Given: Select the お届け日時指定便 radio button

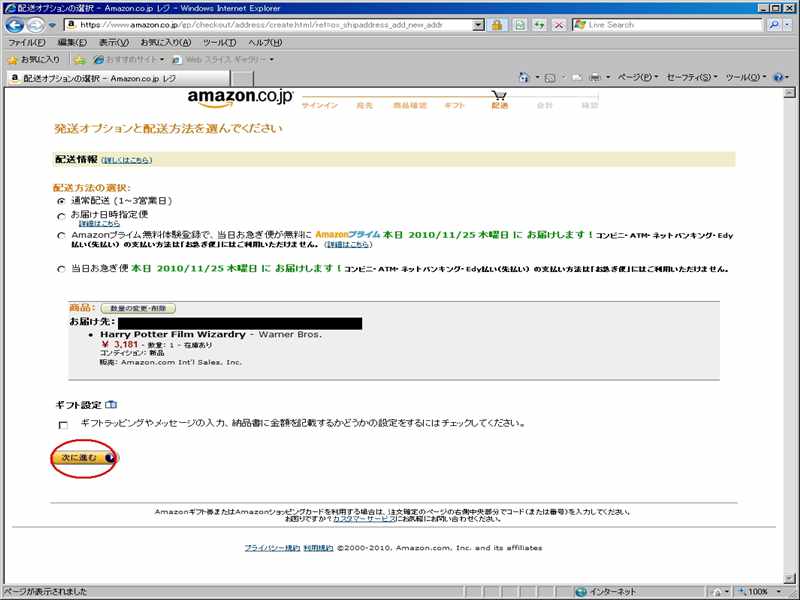Looking at the screenshot, I should click(x=61, y=216).
